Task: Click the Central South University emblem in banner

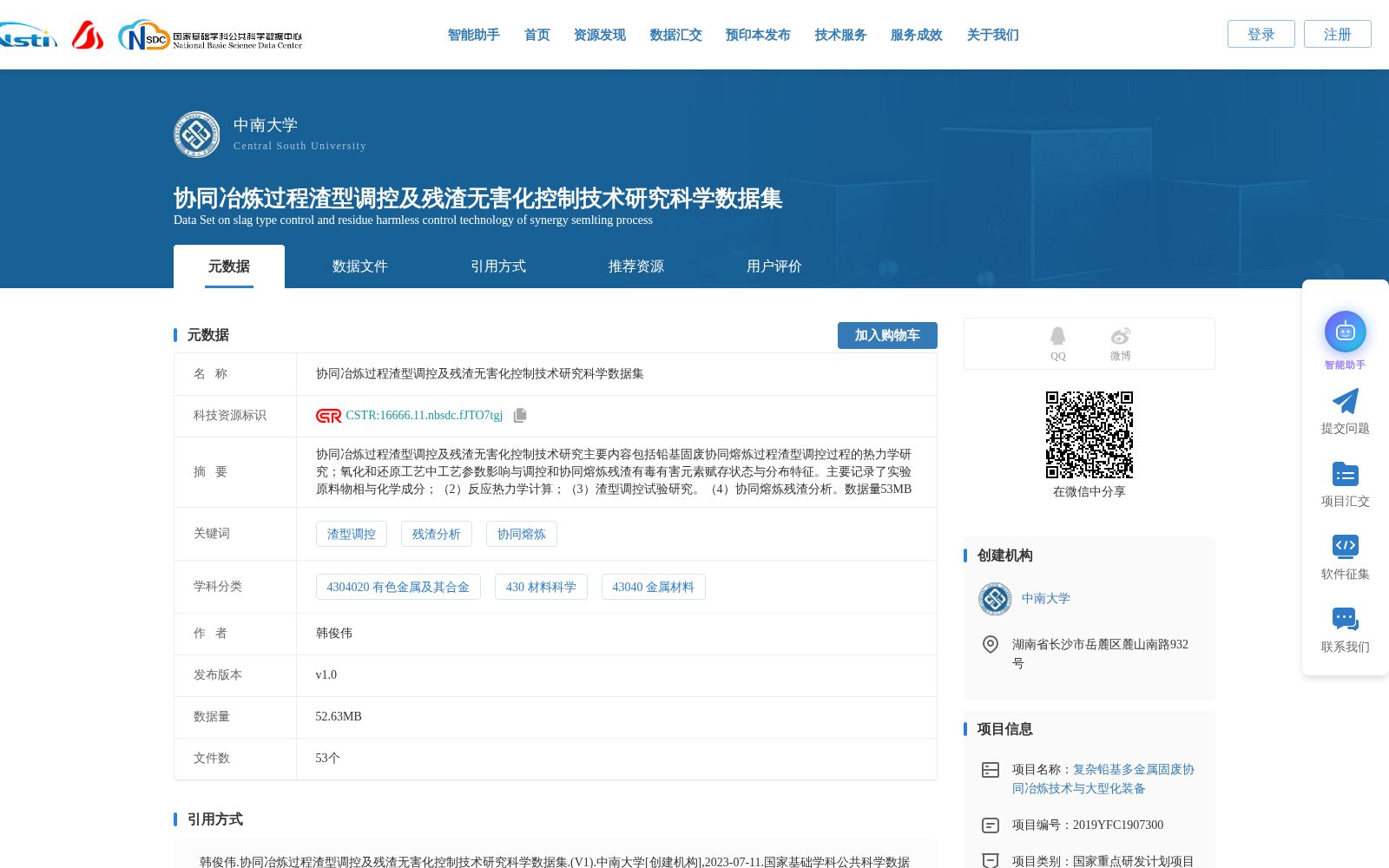Action: pyautogui.click(x=196, y=135)
